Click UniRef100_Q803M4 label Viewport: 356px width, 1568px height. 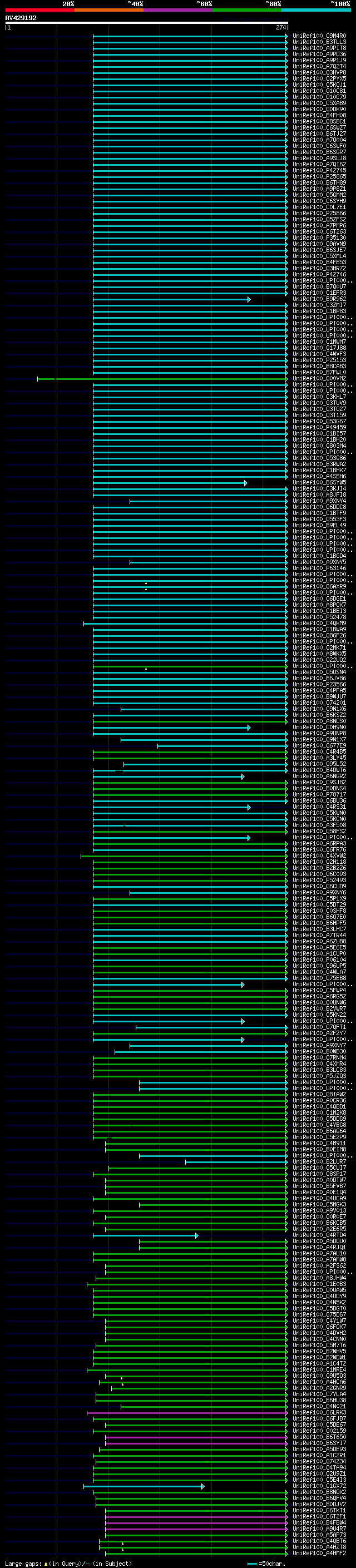click(x=319, y=446)
